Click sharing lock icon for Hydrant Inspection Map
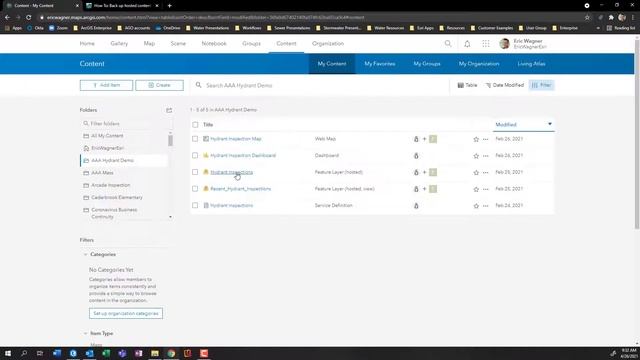Image resolution: width=640 pixels, height=360 pixels. click(416, 139)
